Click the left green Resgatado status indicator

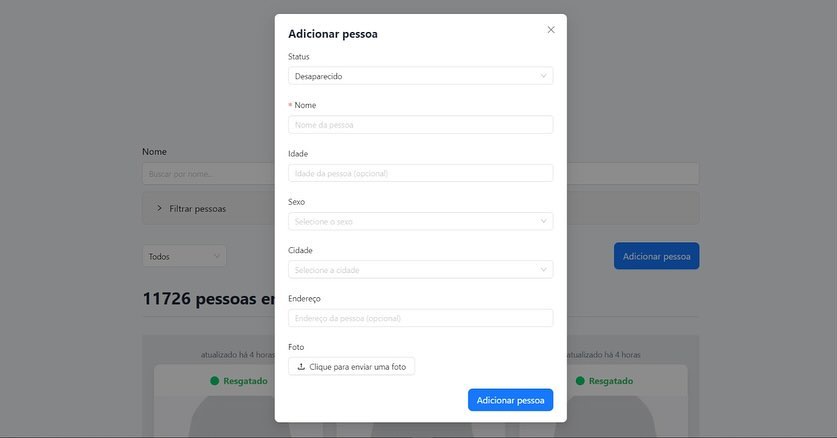[215, 381]
